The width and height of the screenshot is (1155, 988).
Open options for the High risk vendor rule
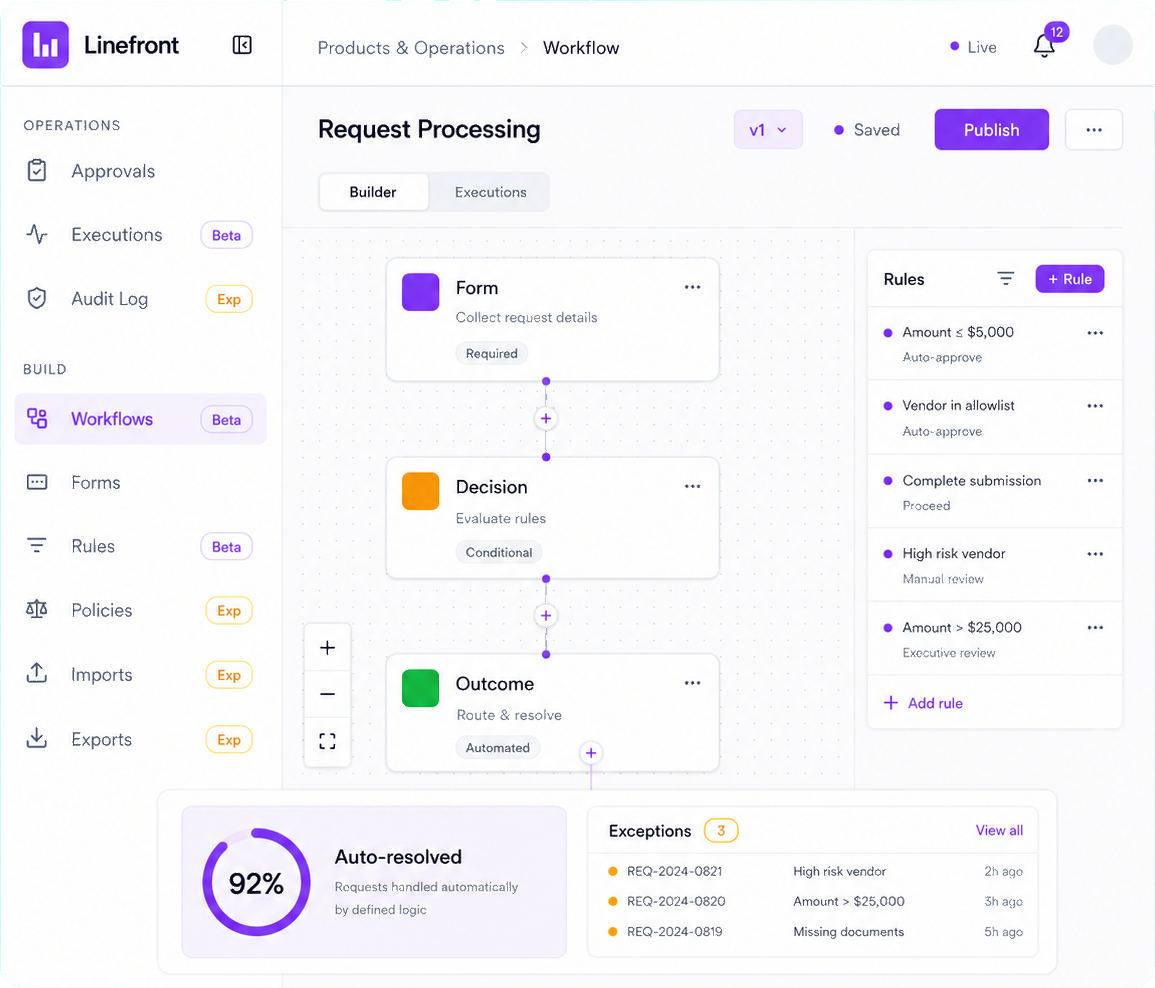pos(1095,554)
